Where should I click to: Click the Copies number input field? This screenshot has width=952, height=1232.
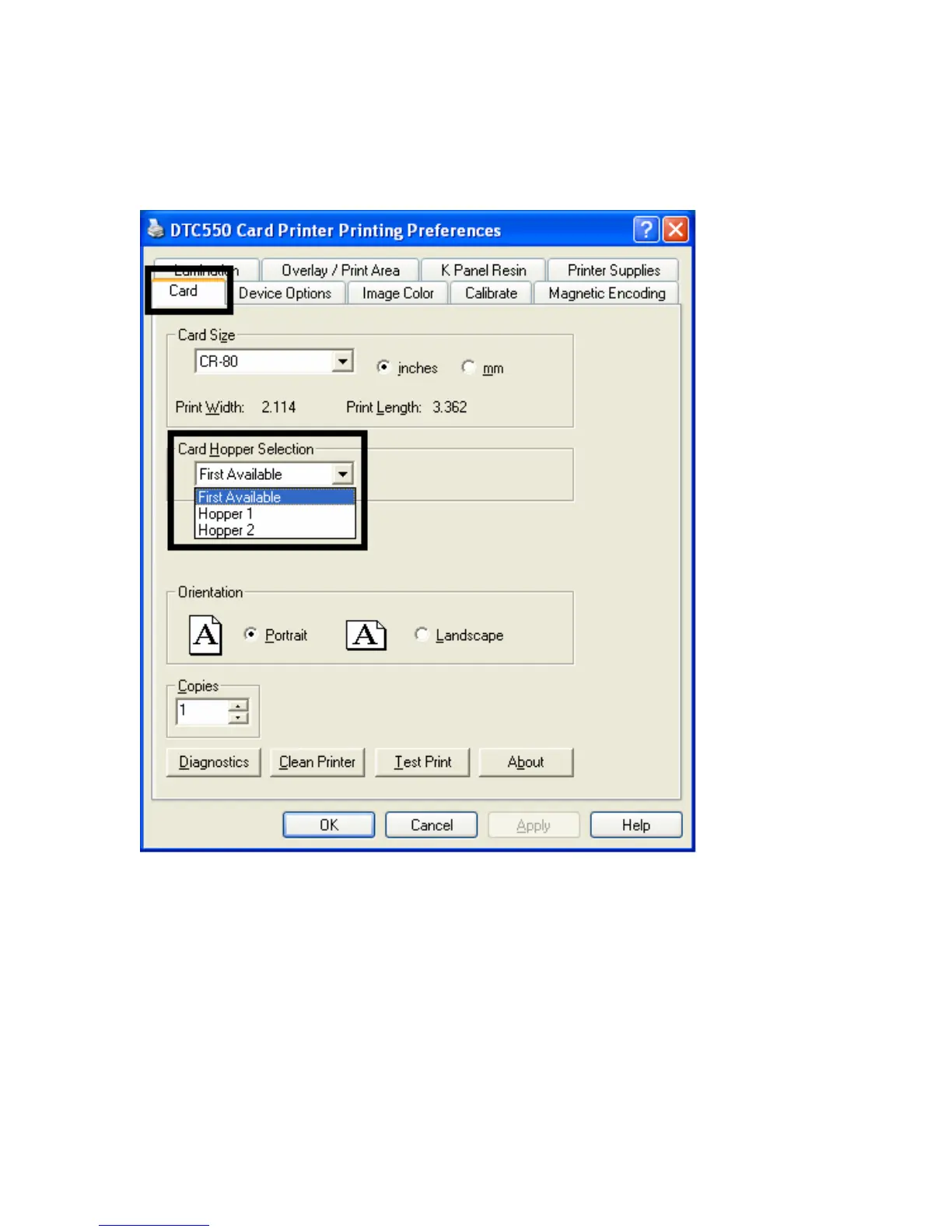coord(202,712)
